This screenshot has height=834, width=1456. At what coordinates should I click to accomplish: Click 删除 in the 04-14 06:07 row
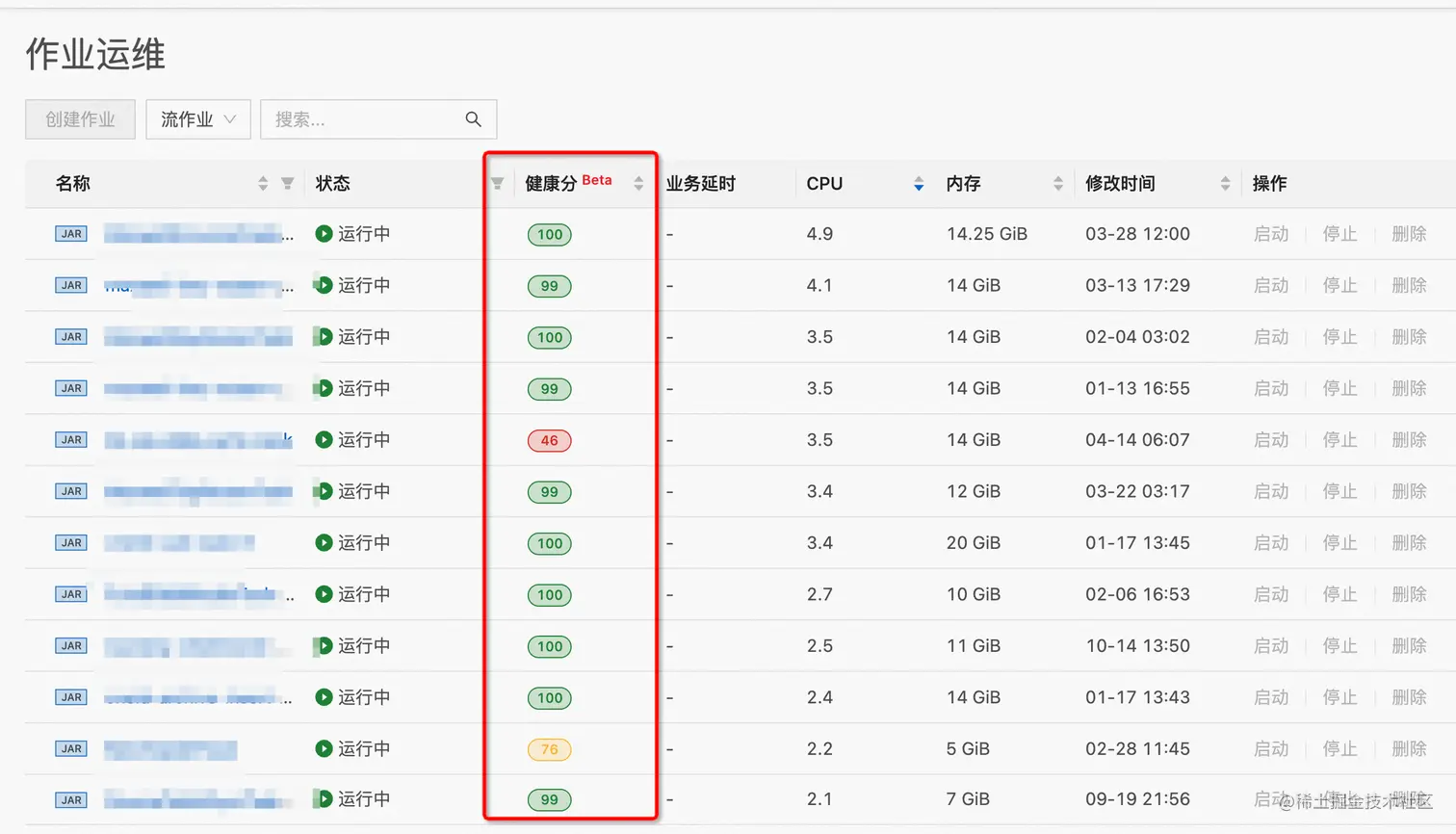[x=1409, y=440]
